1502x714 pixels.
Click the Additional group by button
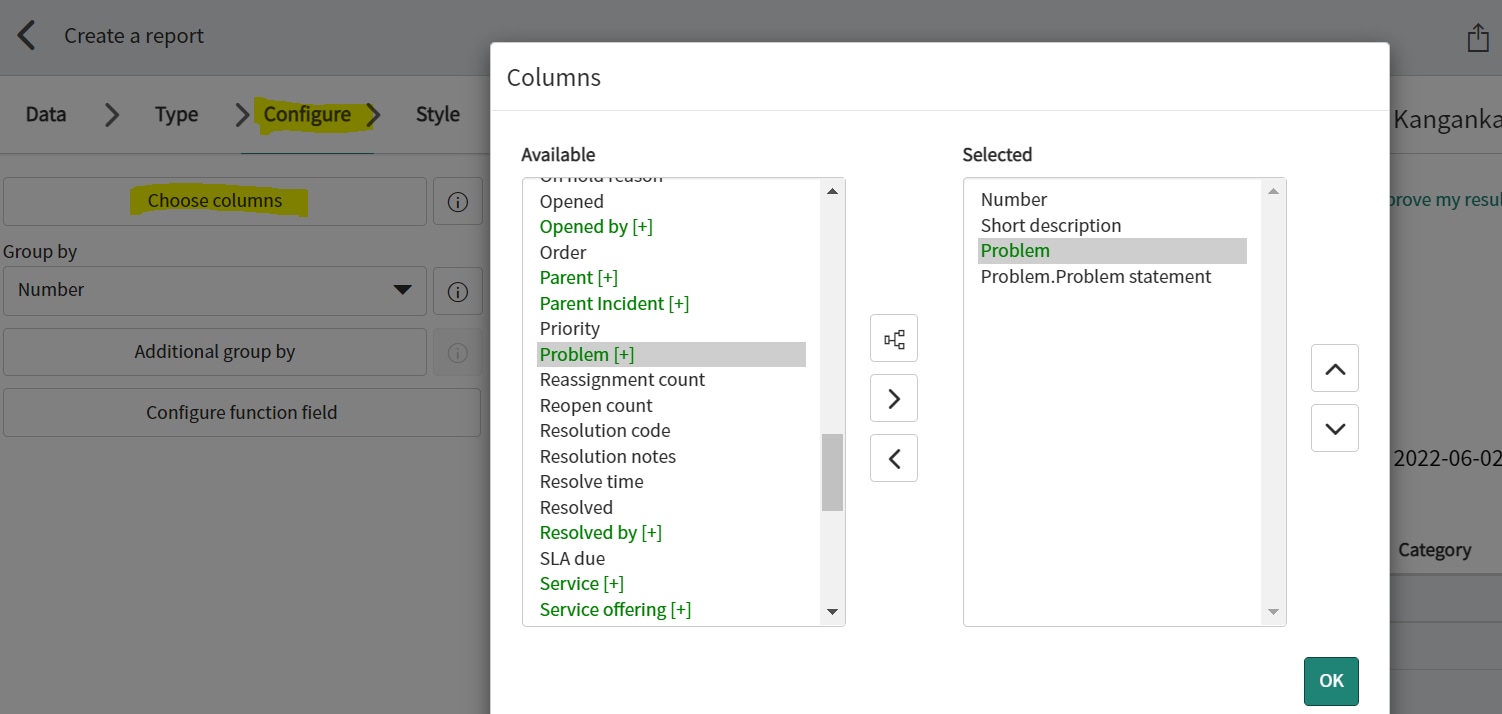[214, 351]
